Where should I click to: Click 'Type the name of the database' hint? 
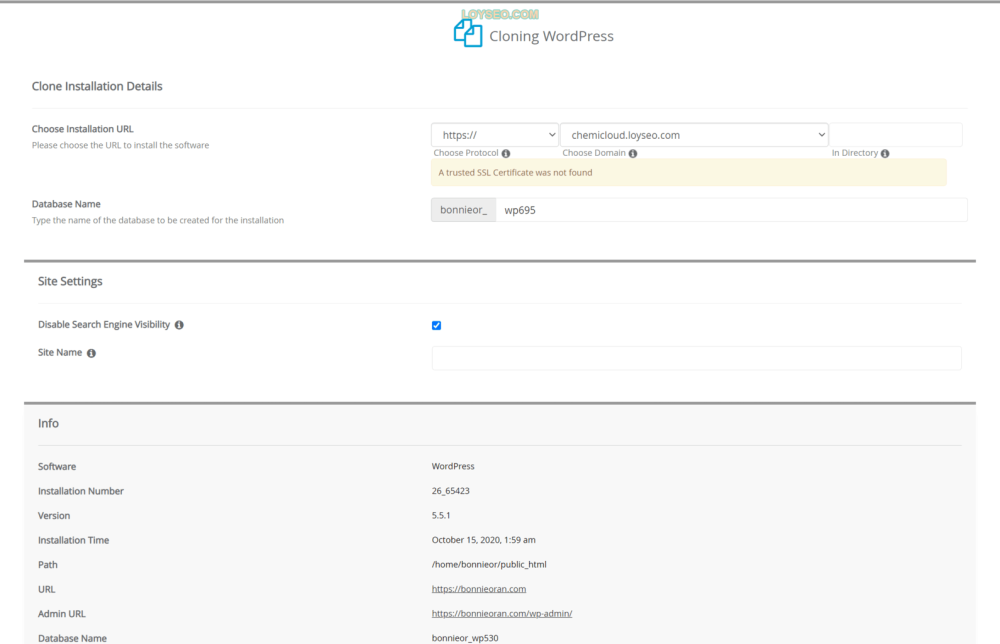[158, 221]
